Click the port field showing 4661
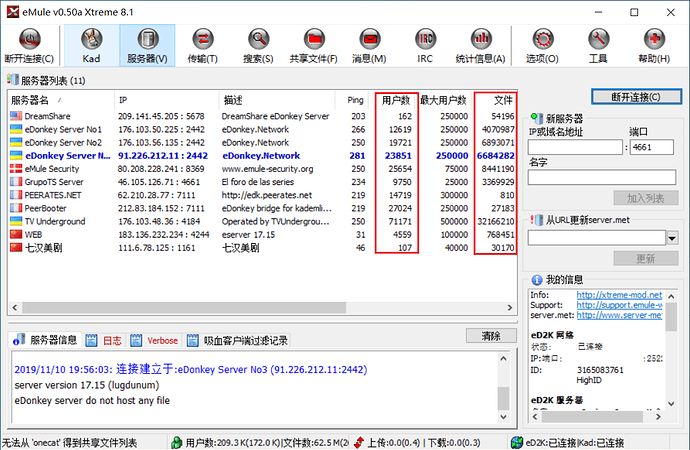Image resolution: width=690 pixels, height=450 pixels. tap(652, 147)
